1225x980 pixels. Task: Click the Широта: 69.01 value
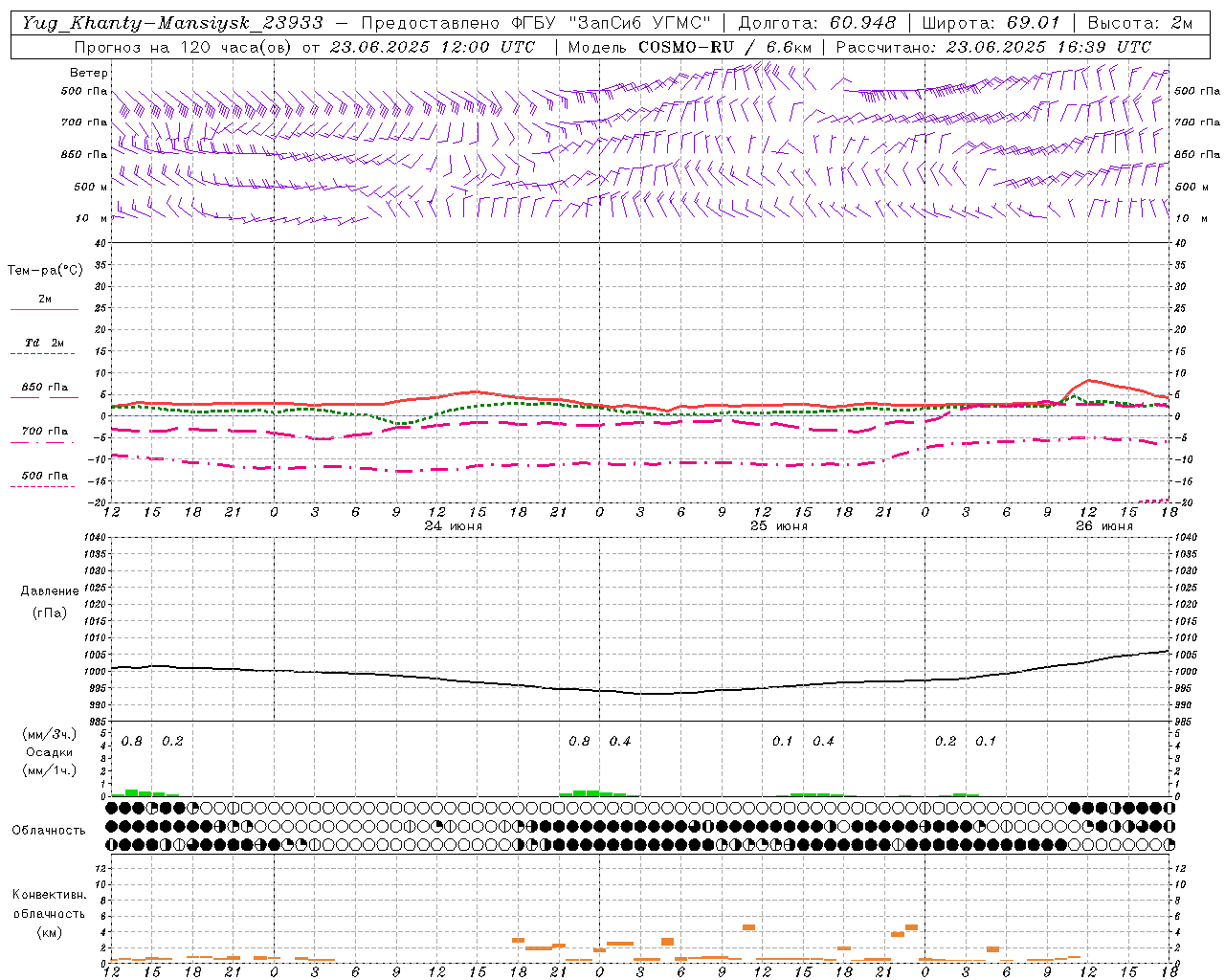(x=991, y=23)
